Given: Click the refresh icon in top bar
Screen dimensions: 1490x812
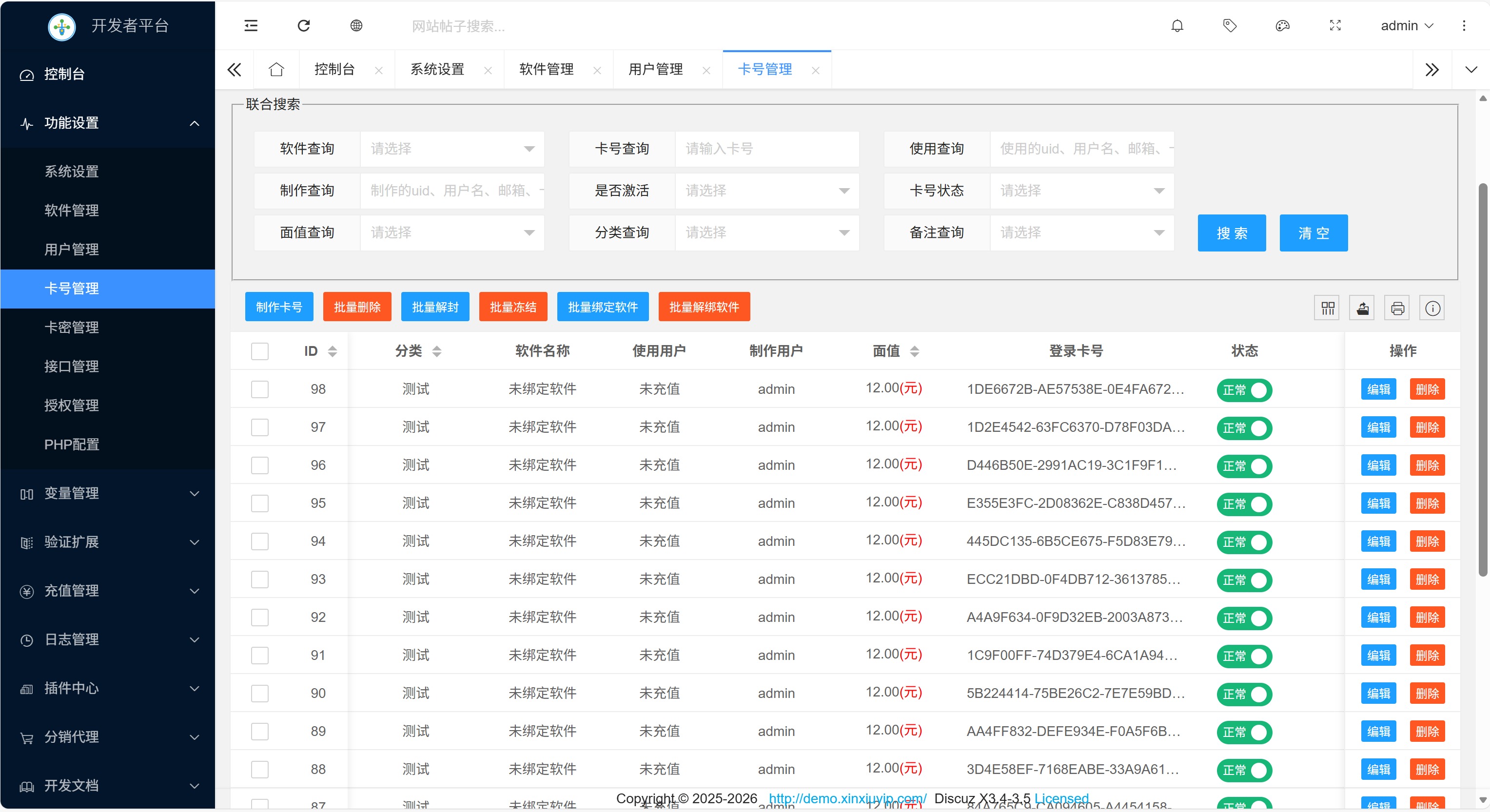Looking at the screenshot, I should [x=304, y=25].
